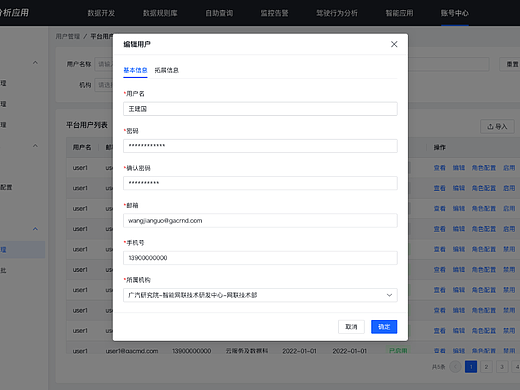Select 账号中心 in the top navigation
This screenshot has height=390, width=520.
(455, 13)
